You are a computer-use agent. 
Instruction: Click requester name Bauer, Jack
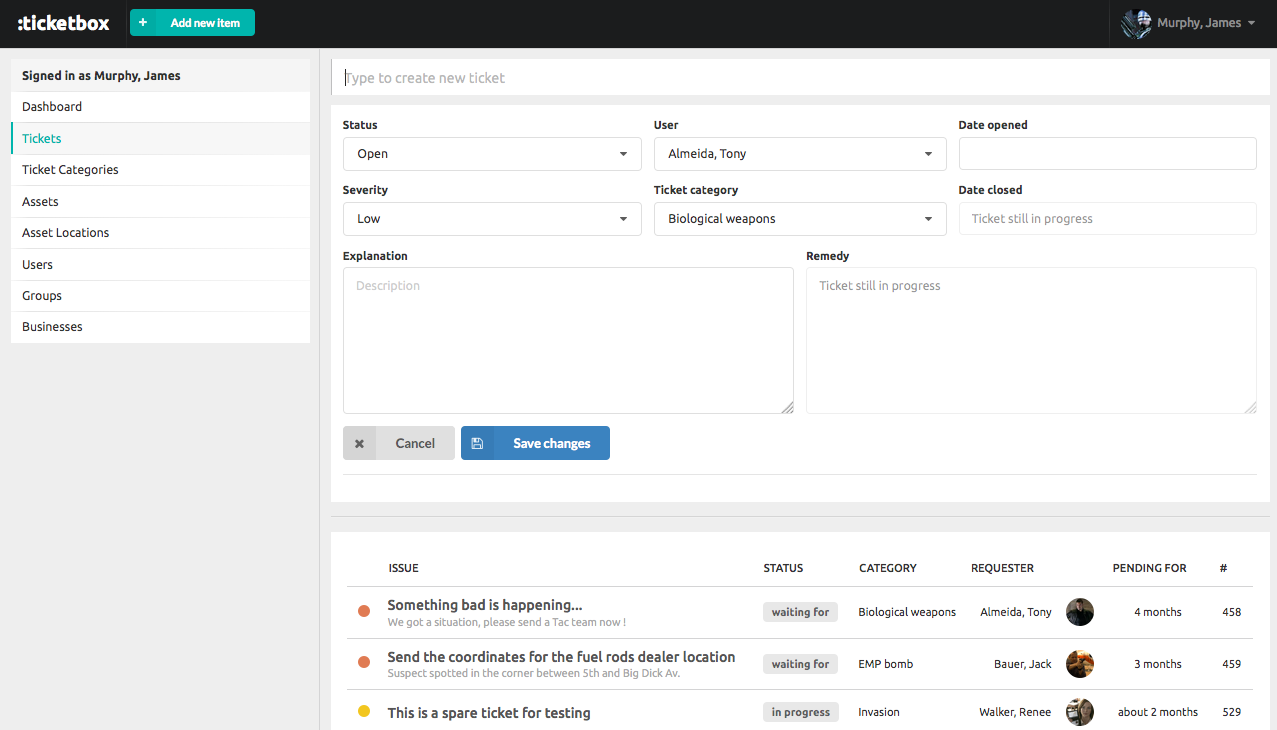click(1023, 664)
